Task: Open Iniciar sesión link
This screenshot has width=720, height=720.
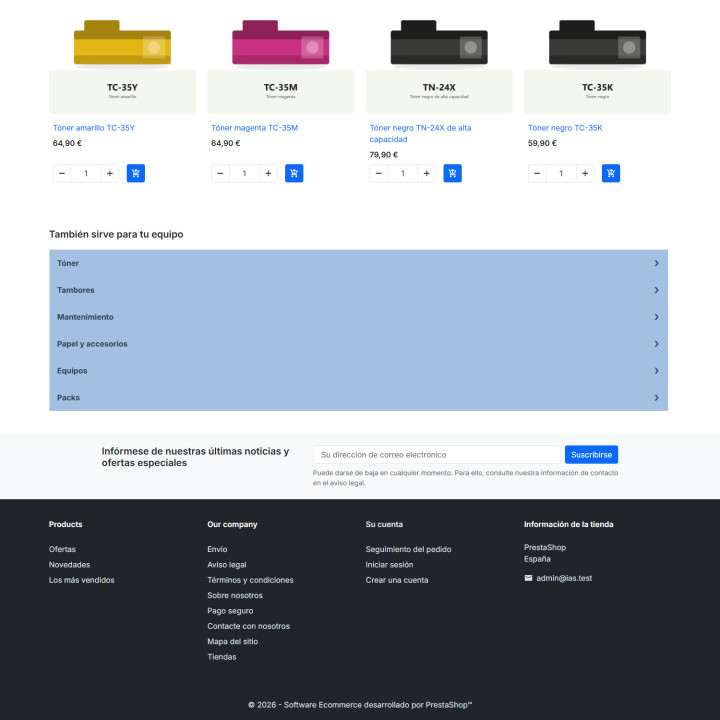Action: (389, 565)
